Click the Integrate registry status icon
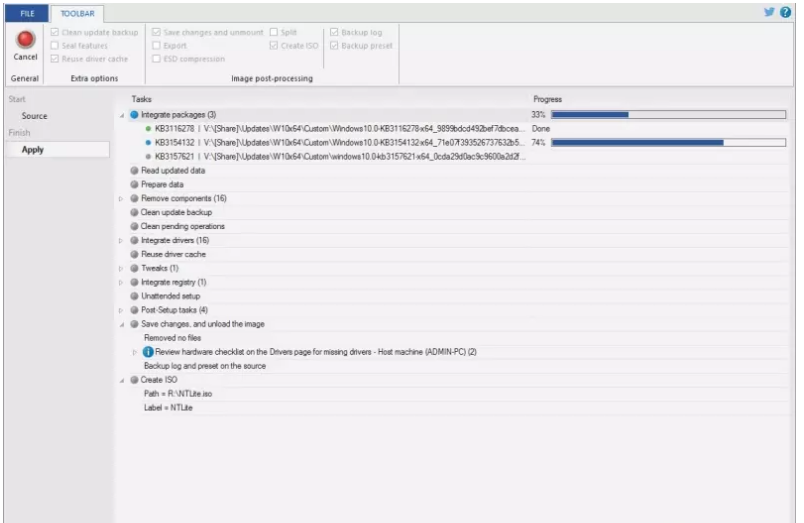 (134, 282)
